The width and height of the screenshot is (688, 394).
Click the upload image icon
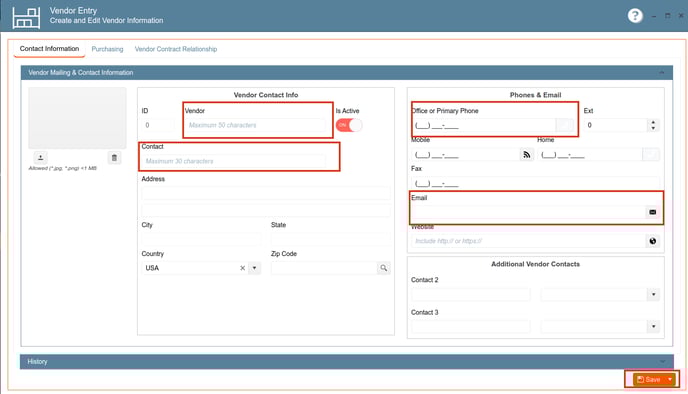coord(40,158)
